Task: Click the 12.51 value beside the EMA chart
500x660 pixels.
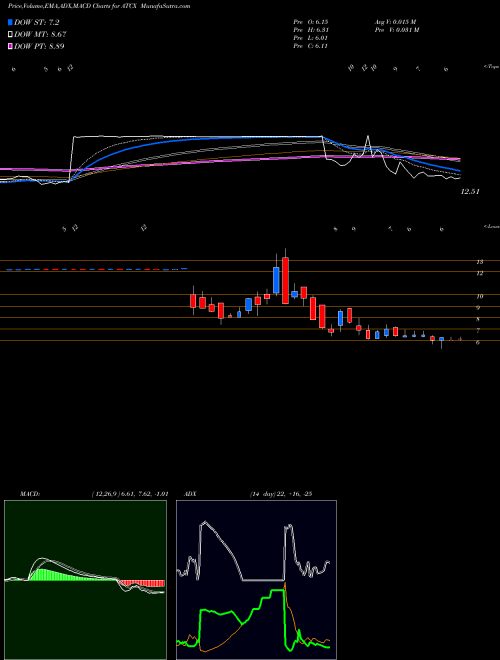Action: (470, 192)
